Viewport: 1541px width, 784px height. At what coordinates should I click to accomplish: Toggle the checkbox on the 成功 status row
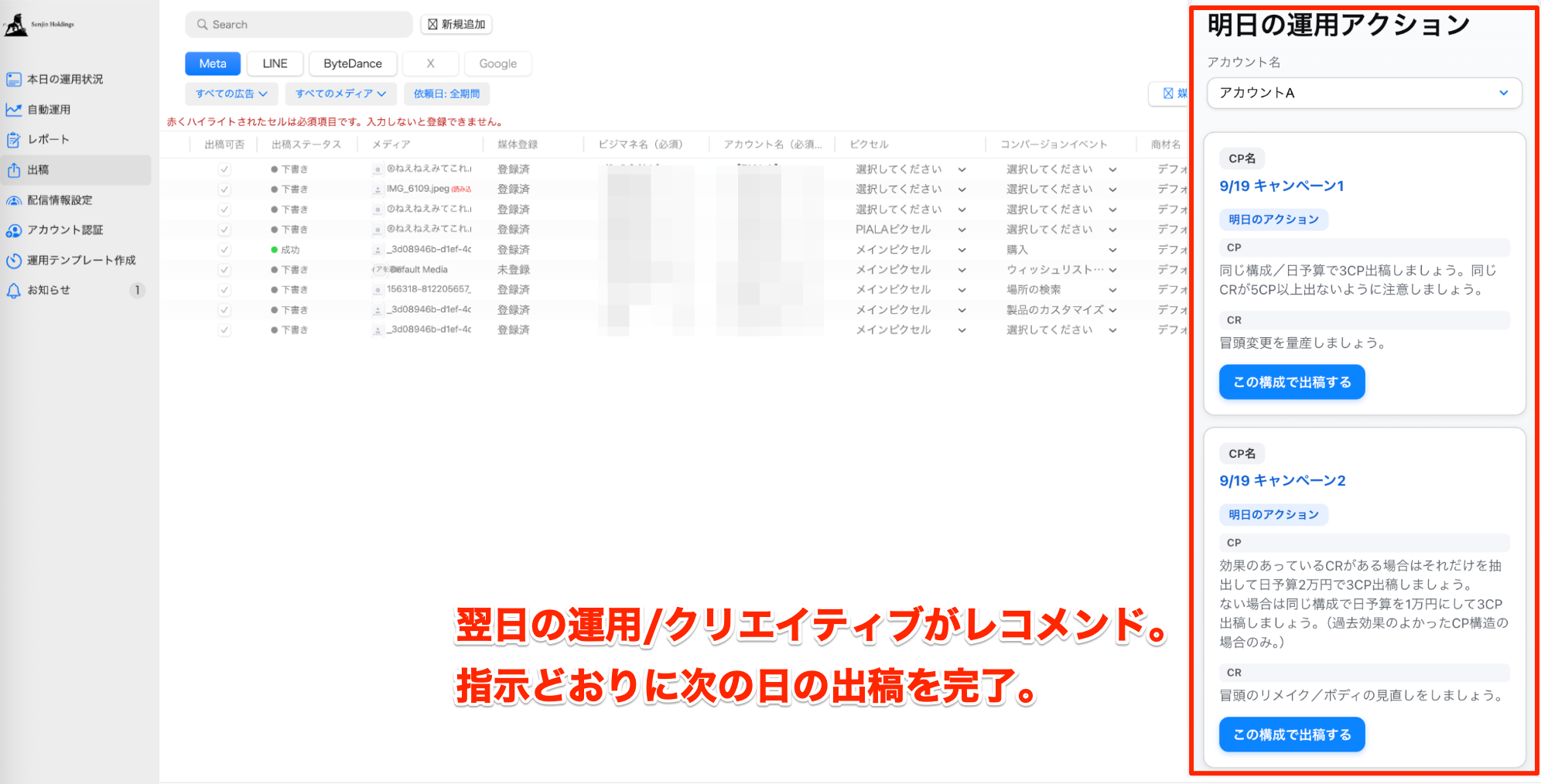pos(224,249)
